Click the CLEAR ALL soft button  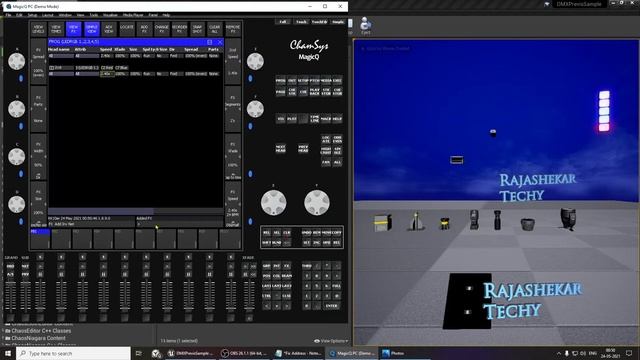click(x=215, y=29)
